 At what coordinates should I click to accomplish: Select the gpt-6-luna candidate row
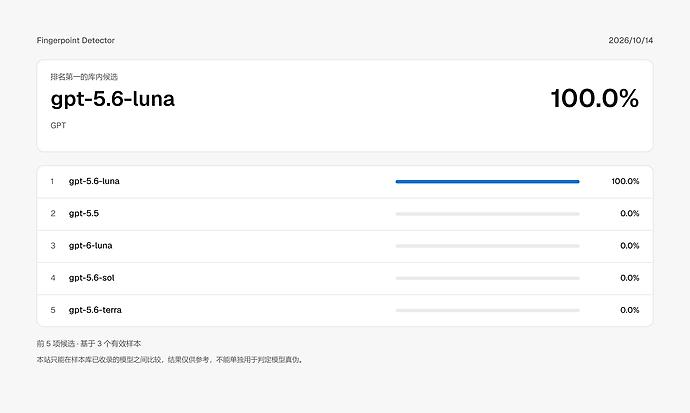(x=345, y=246)
